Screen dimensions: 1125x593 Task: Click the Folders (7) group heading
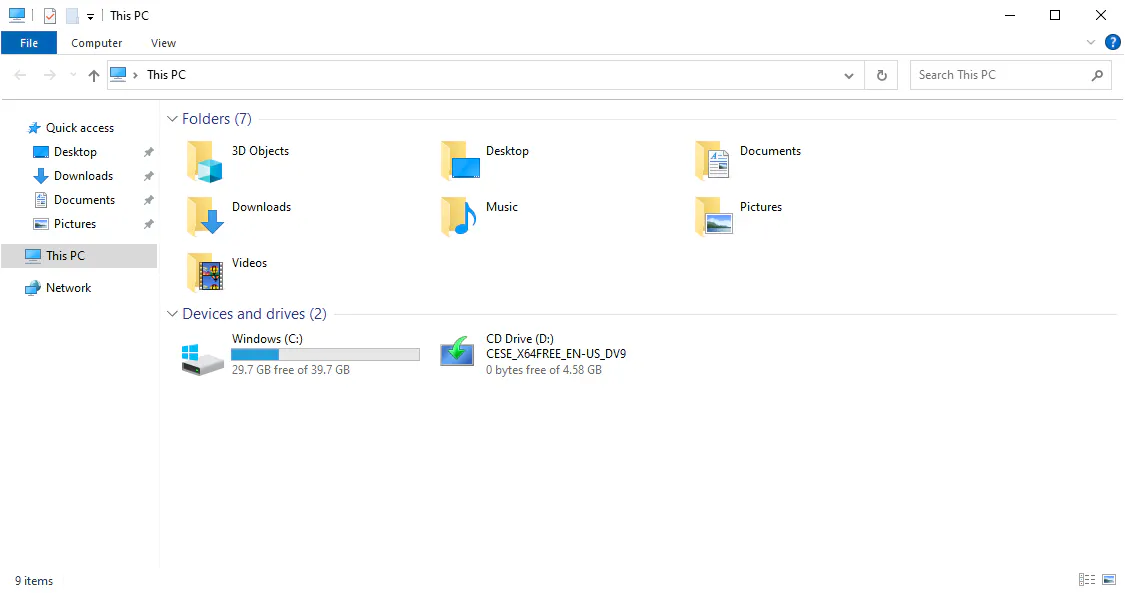coord(217,119)
